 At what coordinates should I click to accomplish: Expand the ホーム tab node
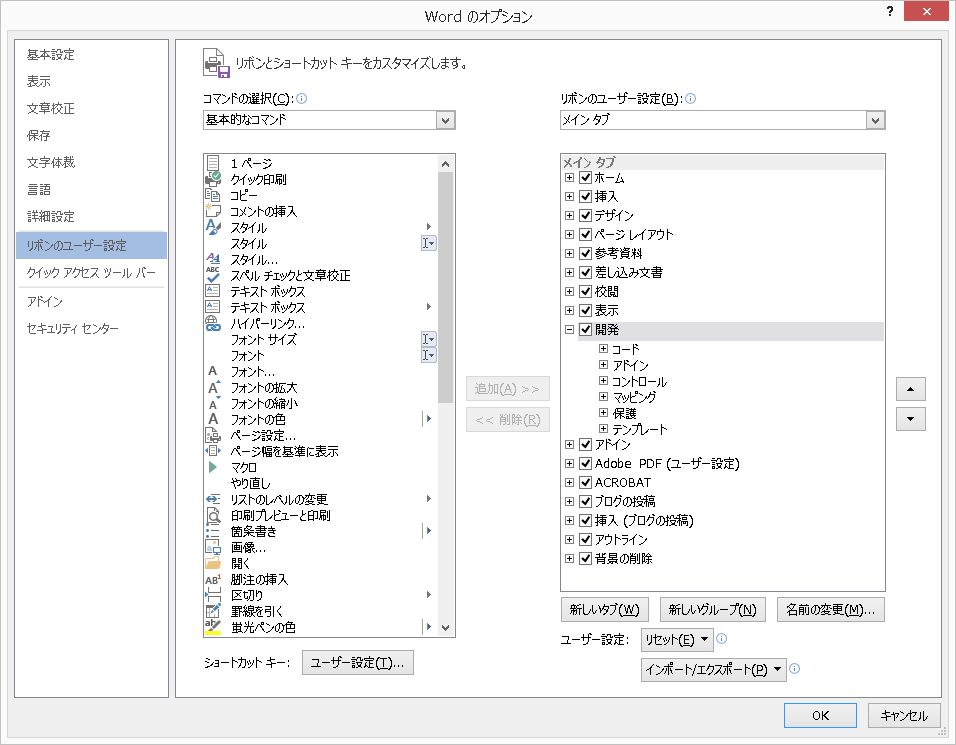(x=569, y=177)
